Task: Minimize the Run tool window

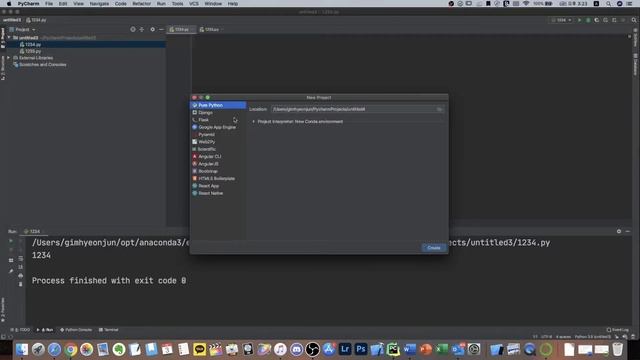Action: [628, 231]
